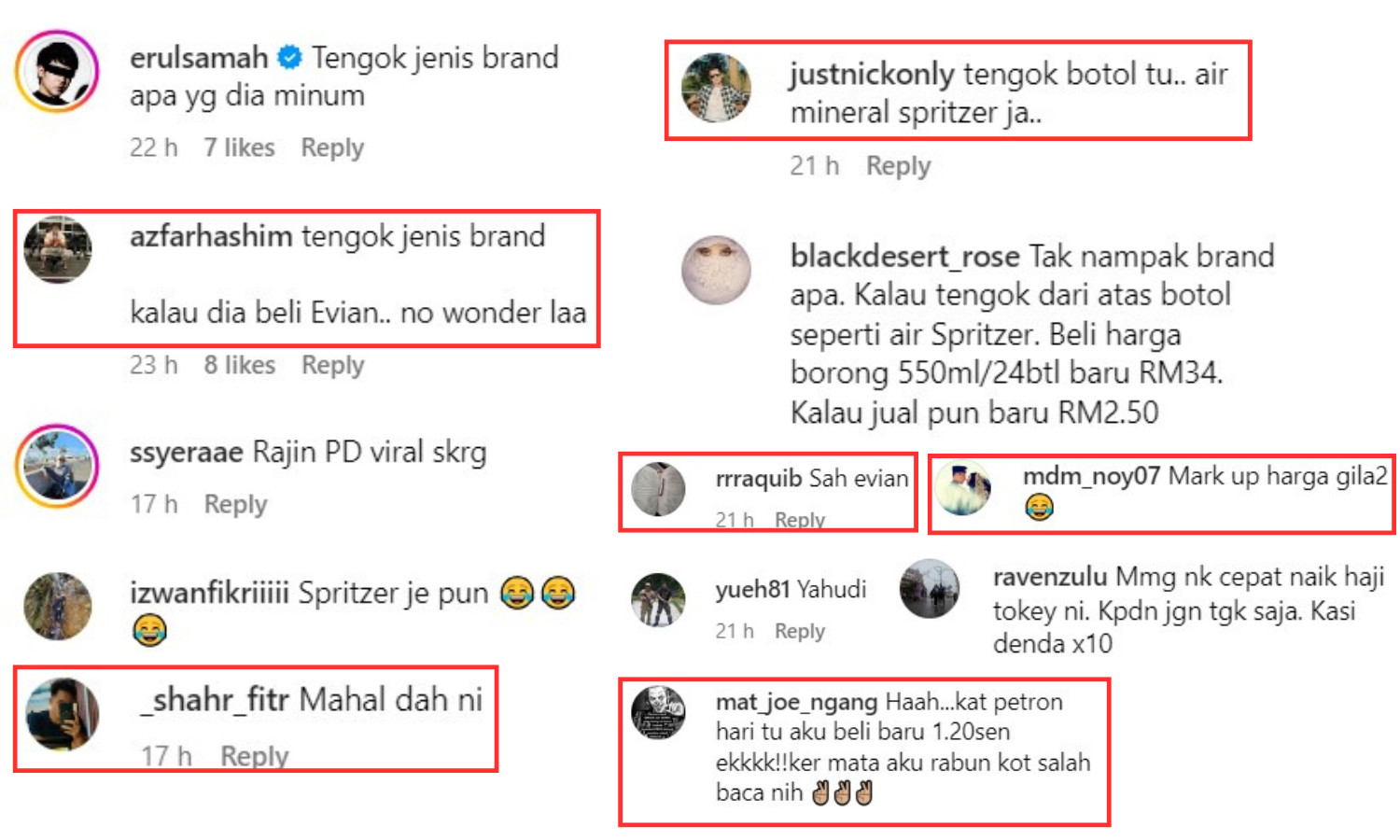
Task: View the 8 likes on azfarhashim's comment
Action: click(239, 365)
